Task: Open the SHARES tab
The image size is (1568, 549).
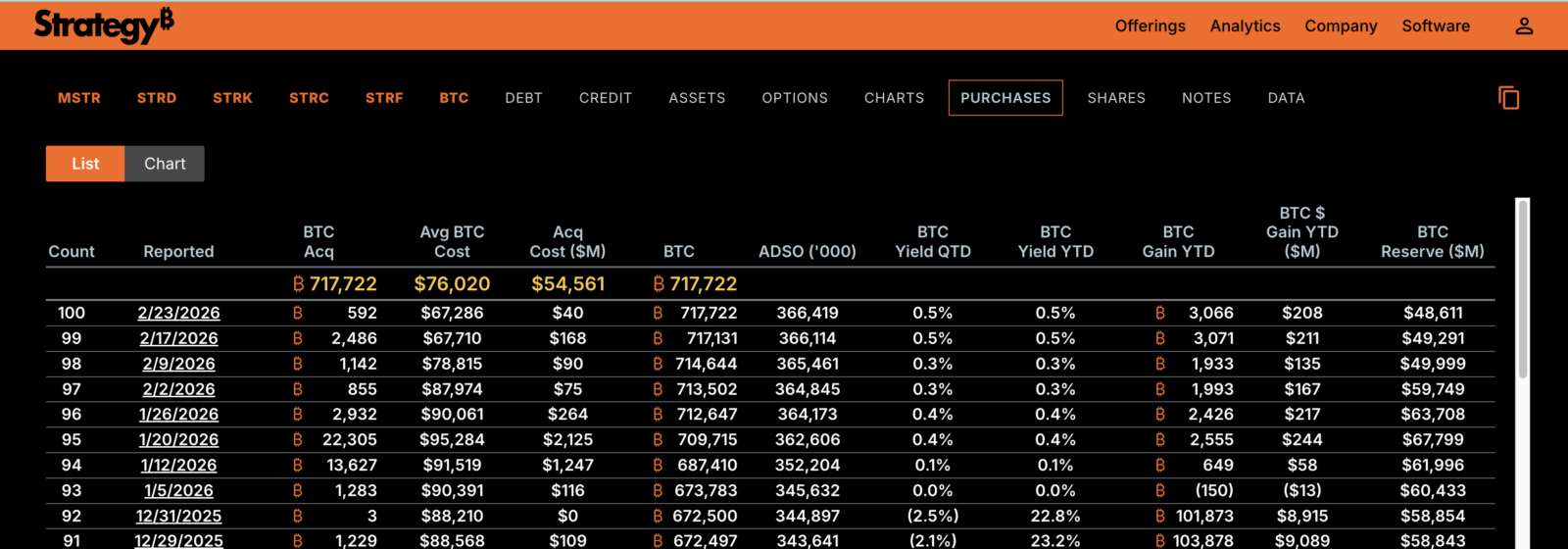Action: (1116, 98)
